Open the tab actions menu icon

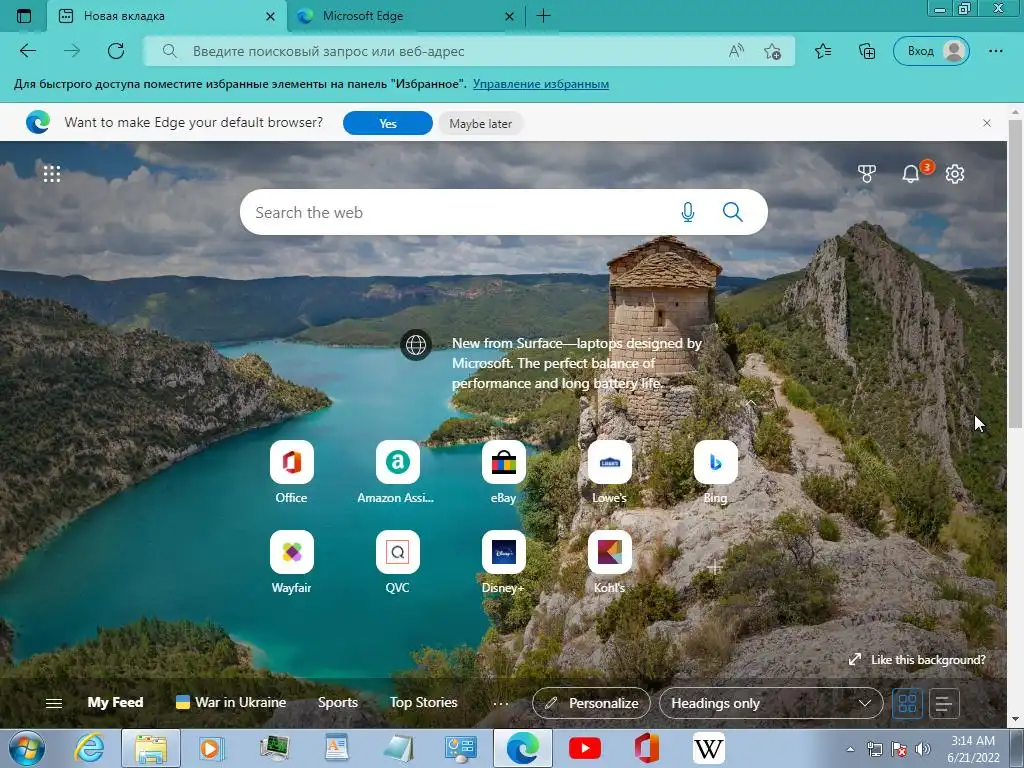(x=24, y=16)
